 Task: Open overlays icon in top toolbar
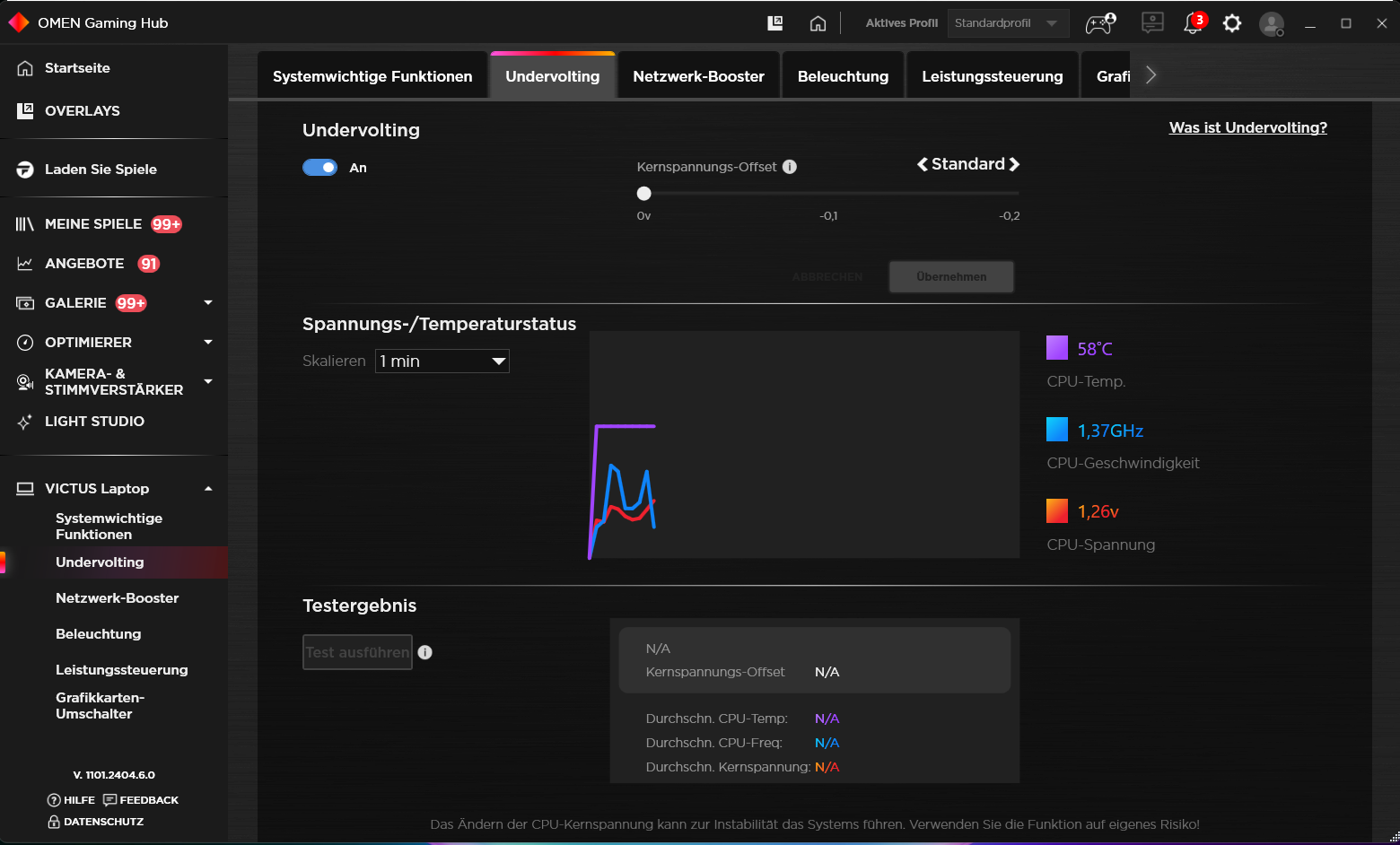tap(775, 23)
